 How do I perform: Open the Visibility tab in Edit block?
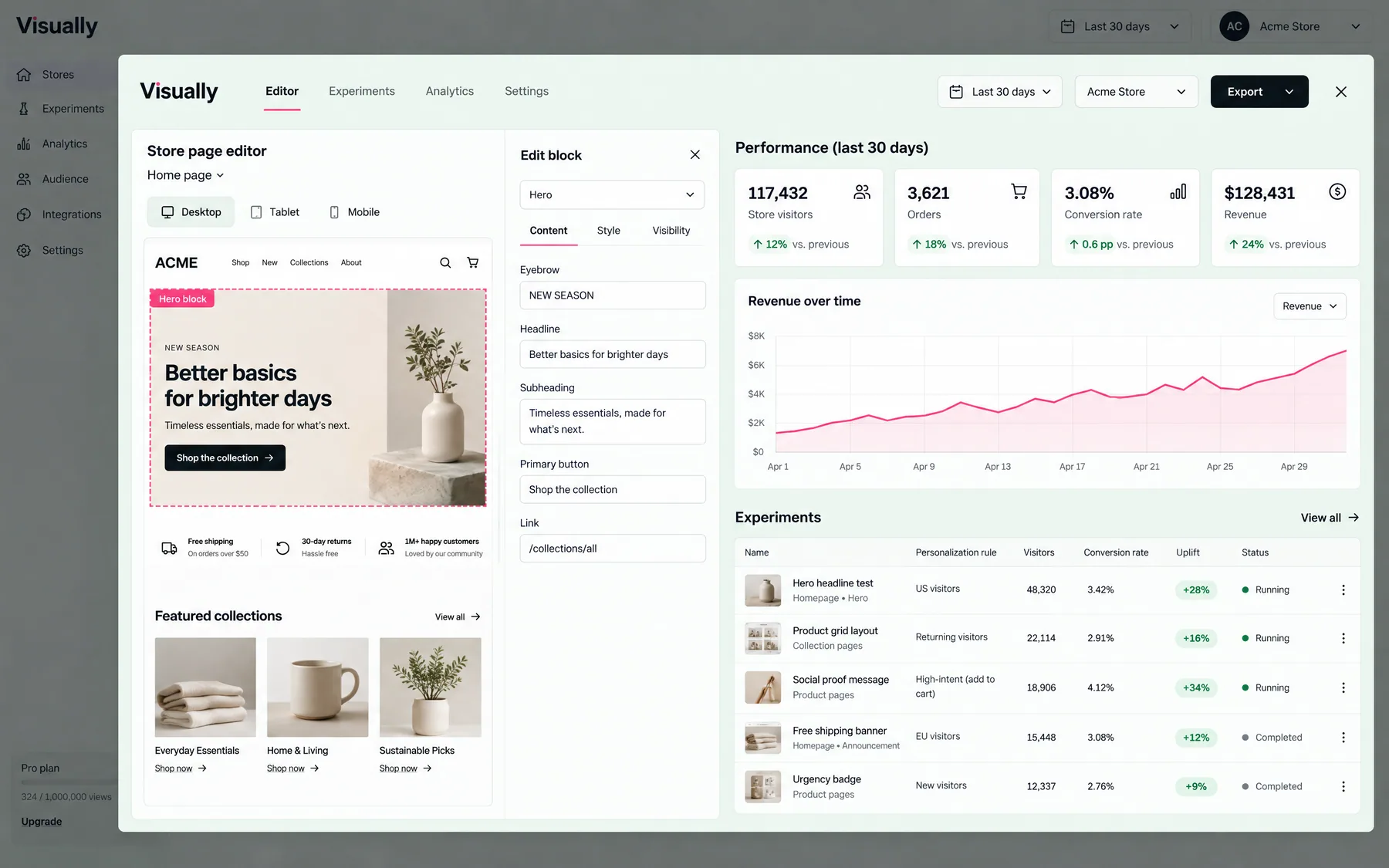pyautogui.click(x=671, y=231)
